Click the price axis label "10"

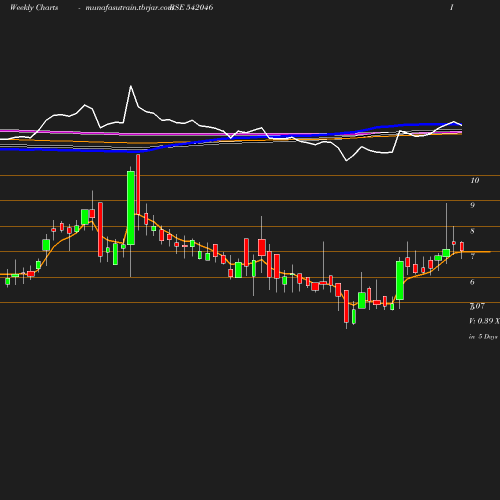point(475,180)
